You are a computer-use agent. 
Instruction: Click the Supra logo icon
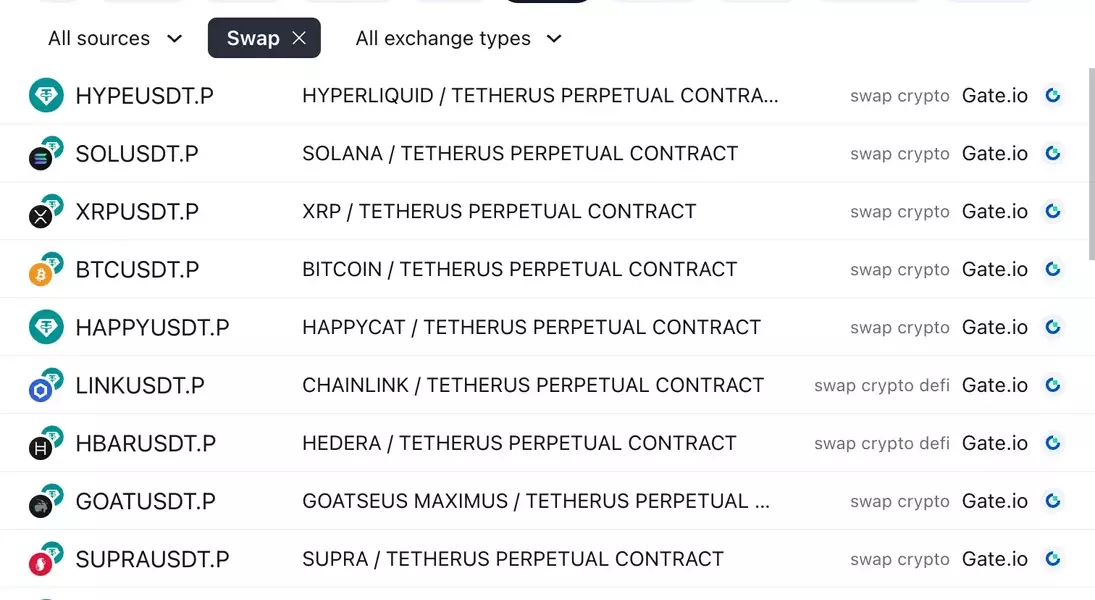tap(41, 565)
